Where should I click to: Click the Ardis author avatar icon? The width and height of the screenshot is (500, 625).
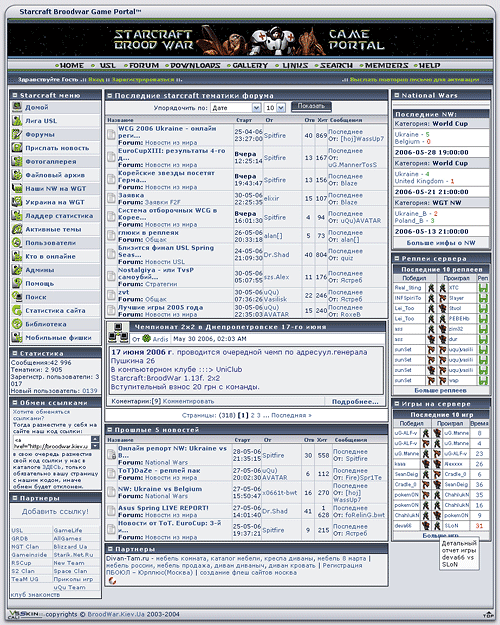(x=146, y=338)
